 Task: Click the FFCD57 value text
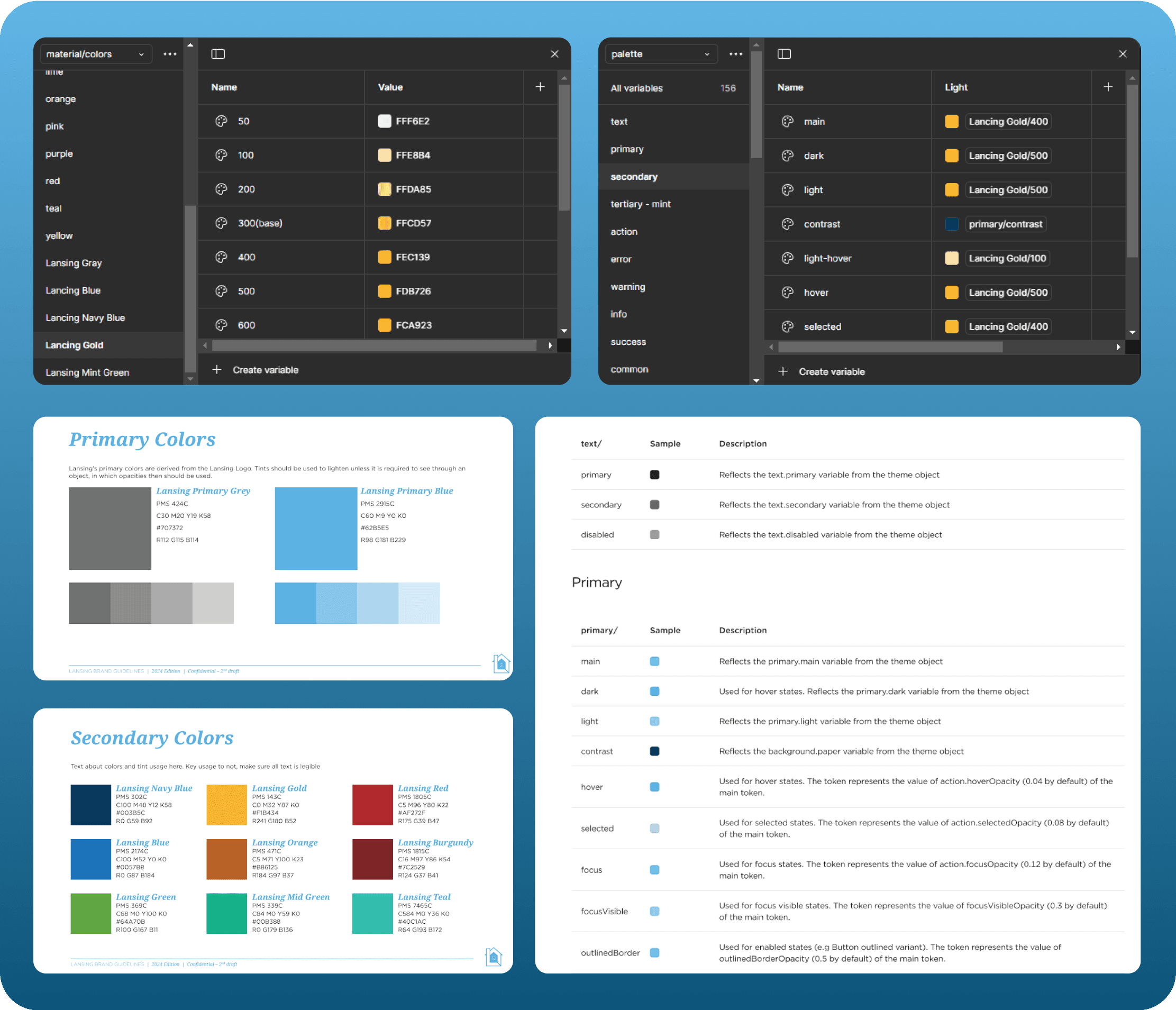[x=413, y=223]
